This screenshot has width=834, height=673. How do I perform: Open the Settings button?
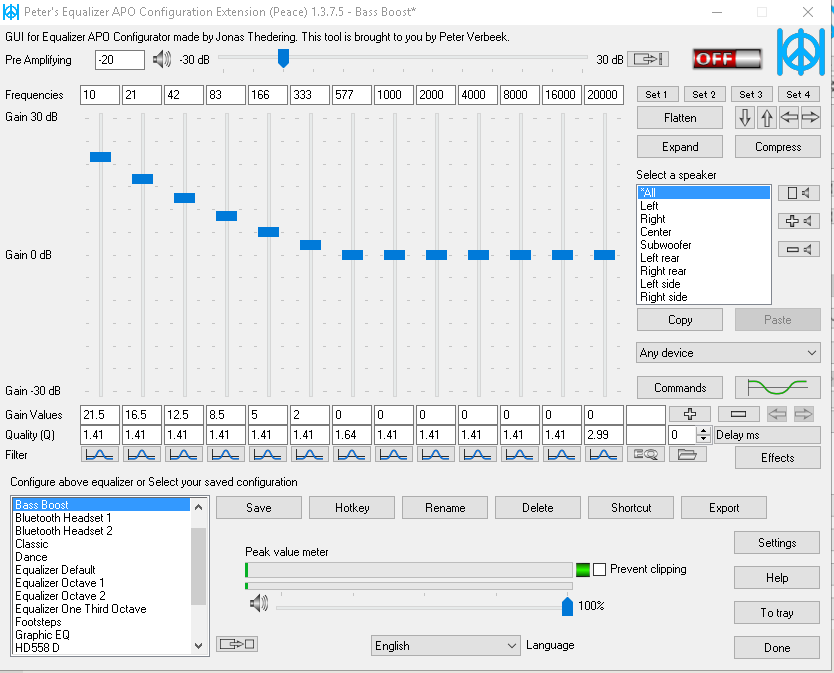click(x=777, y=543)
